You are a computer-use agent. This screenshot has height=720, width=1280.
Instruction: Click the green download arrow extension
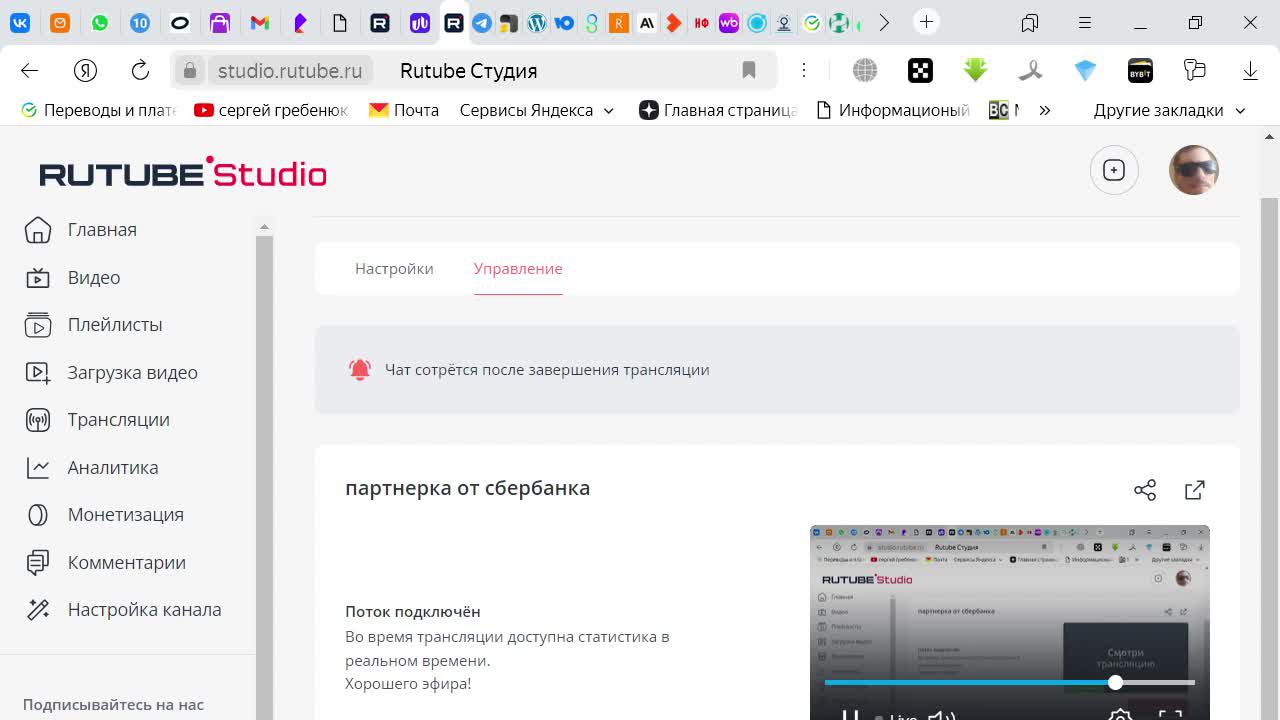pos(975,70)
